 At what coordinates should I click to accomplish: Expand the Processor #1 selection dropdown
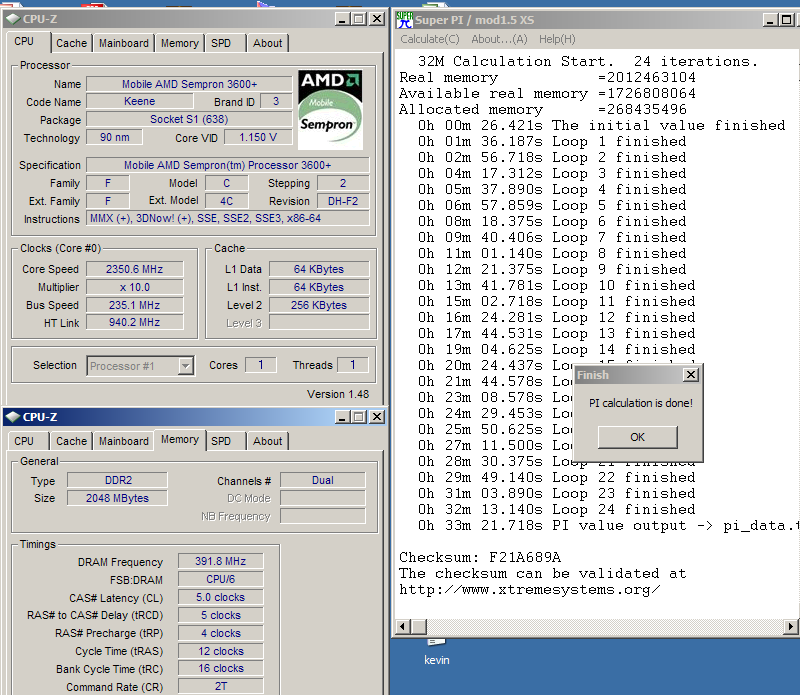pos(186,366)
